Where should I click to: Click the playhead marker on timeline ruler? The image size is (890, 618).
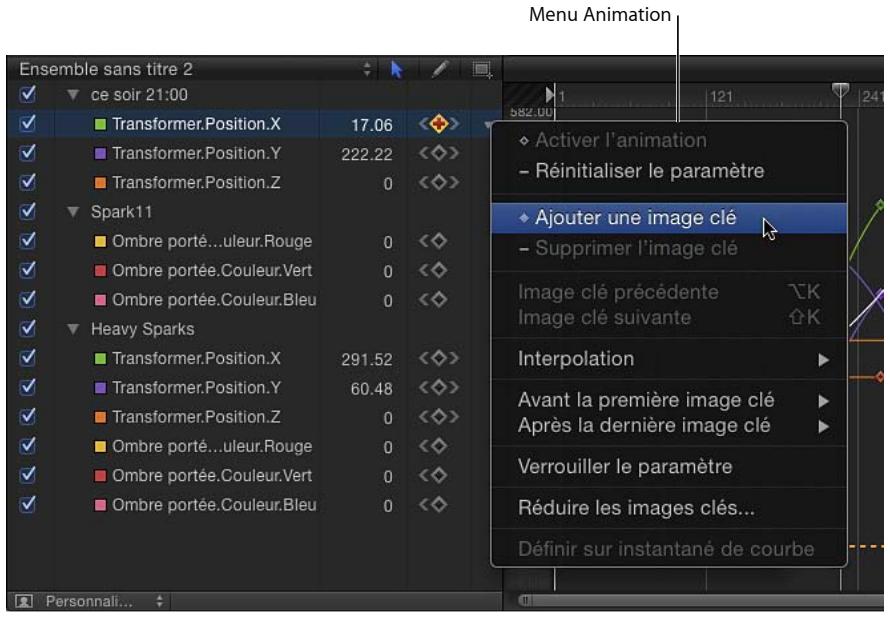(x=841, y=91)
